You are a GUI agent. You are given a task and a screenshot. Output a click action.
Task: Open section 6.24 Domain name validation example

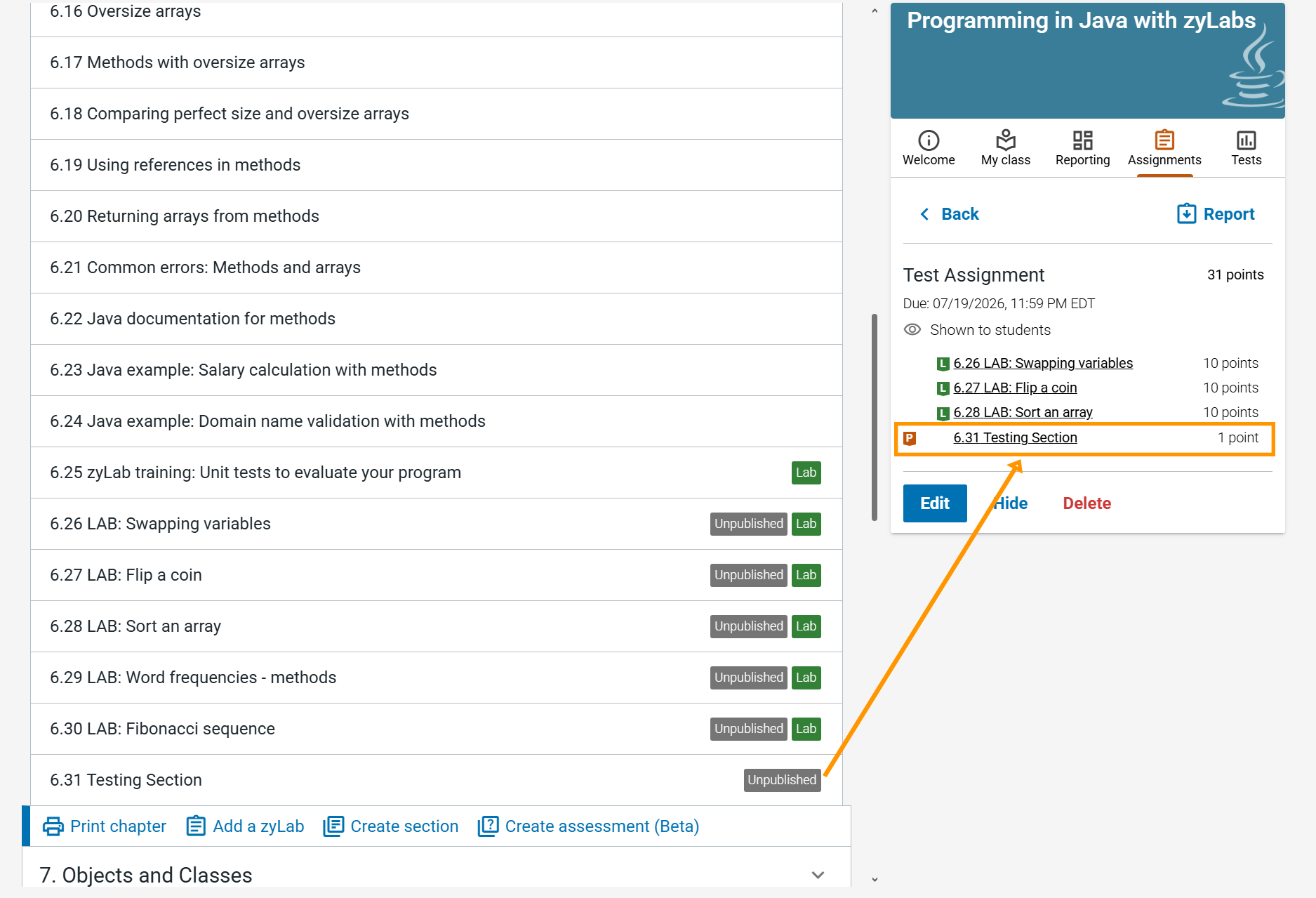[x=437, y=421]
